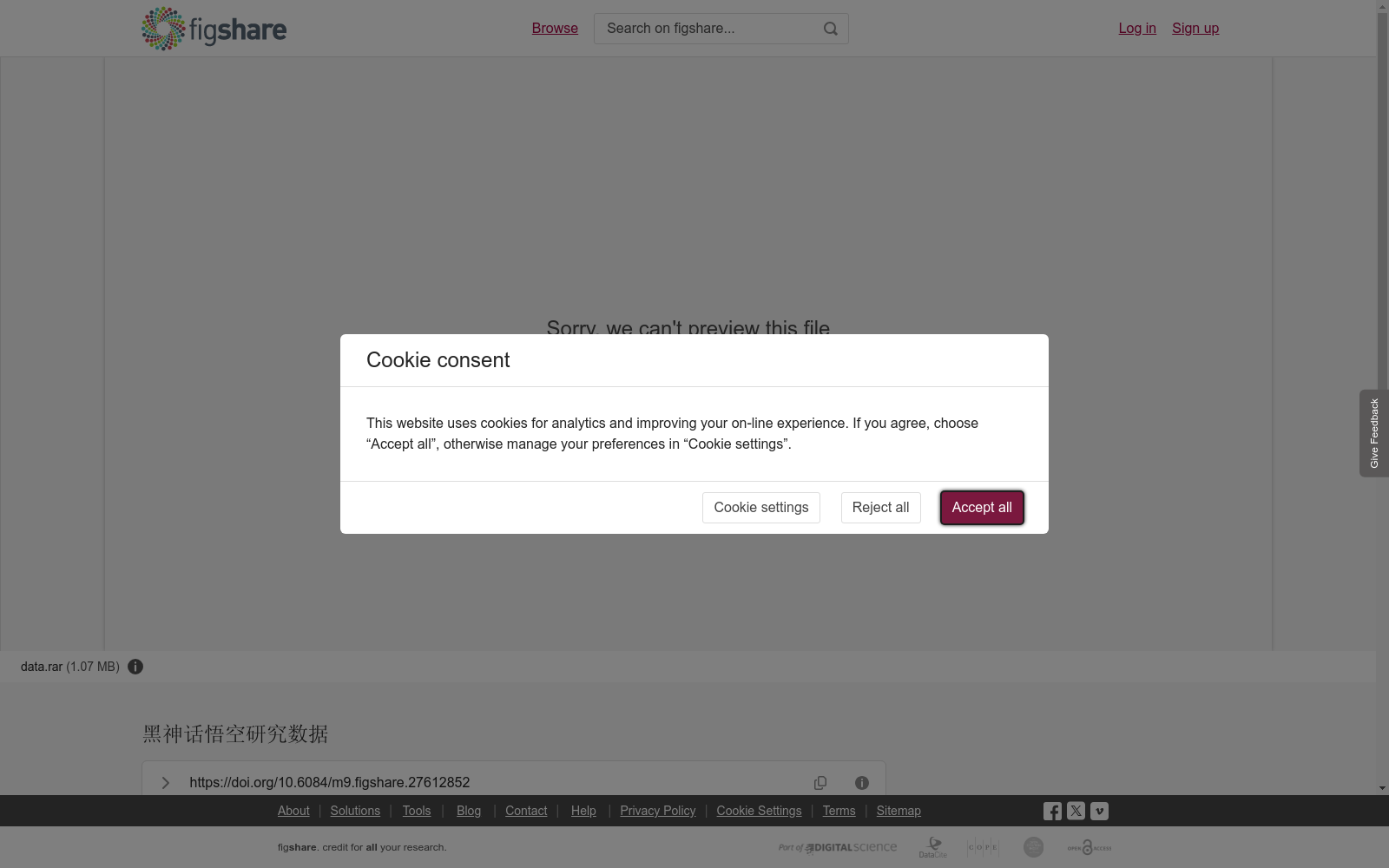
Task: Open the figshare X (Twitter) icon
Action: (x=1076, y=811)
